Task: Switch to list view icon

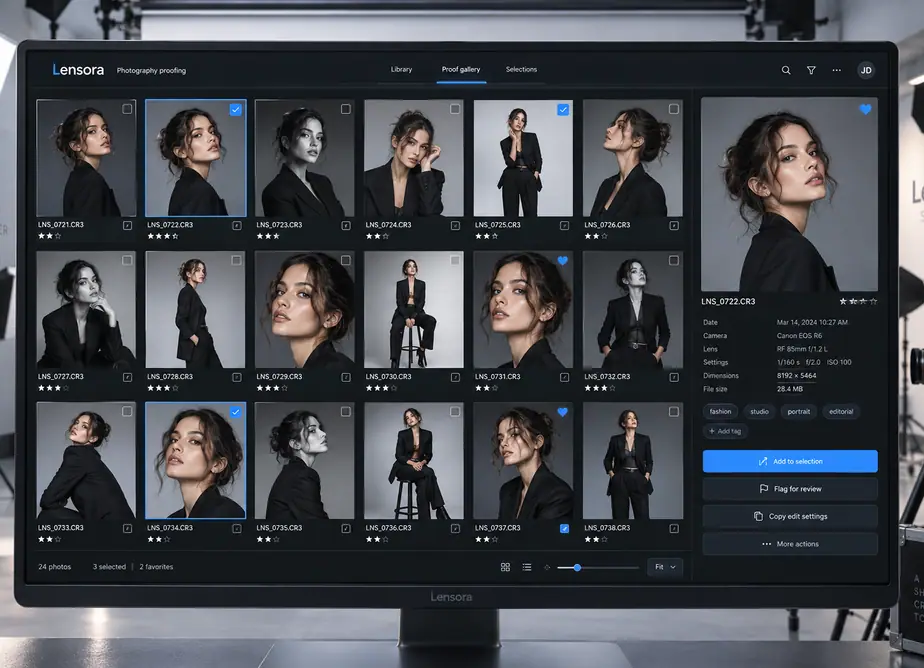Action: pyautogui.click(x=527, y=567)
